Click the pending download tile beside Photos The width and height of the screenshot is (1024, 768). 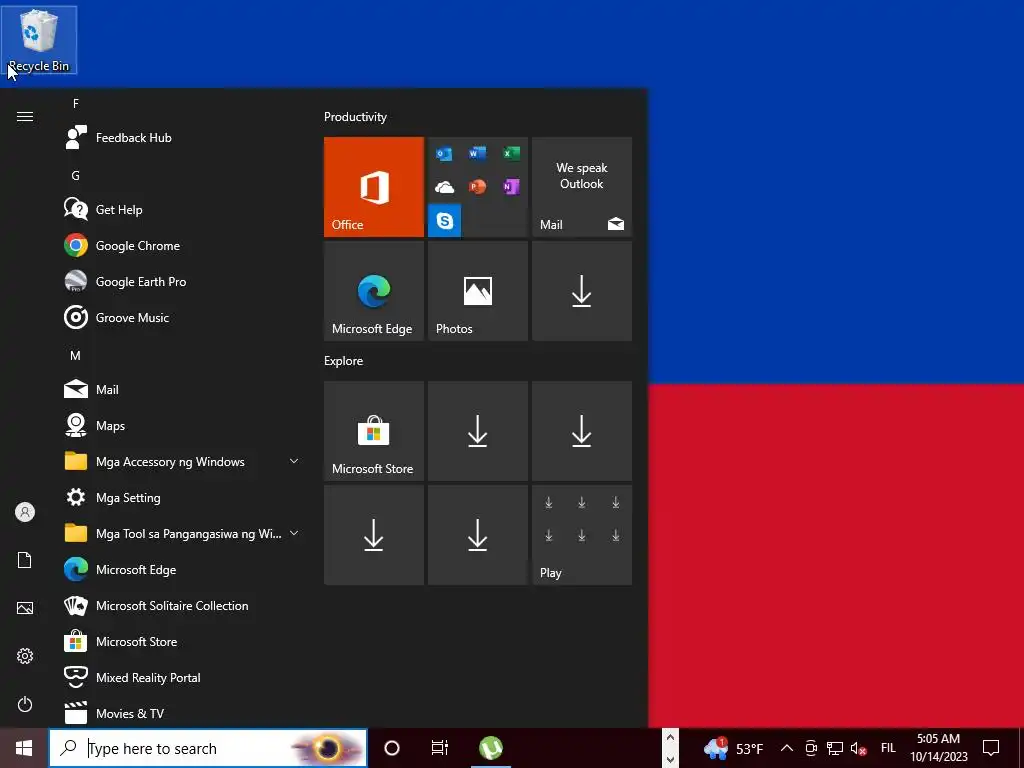[582, 291]
